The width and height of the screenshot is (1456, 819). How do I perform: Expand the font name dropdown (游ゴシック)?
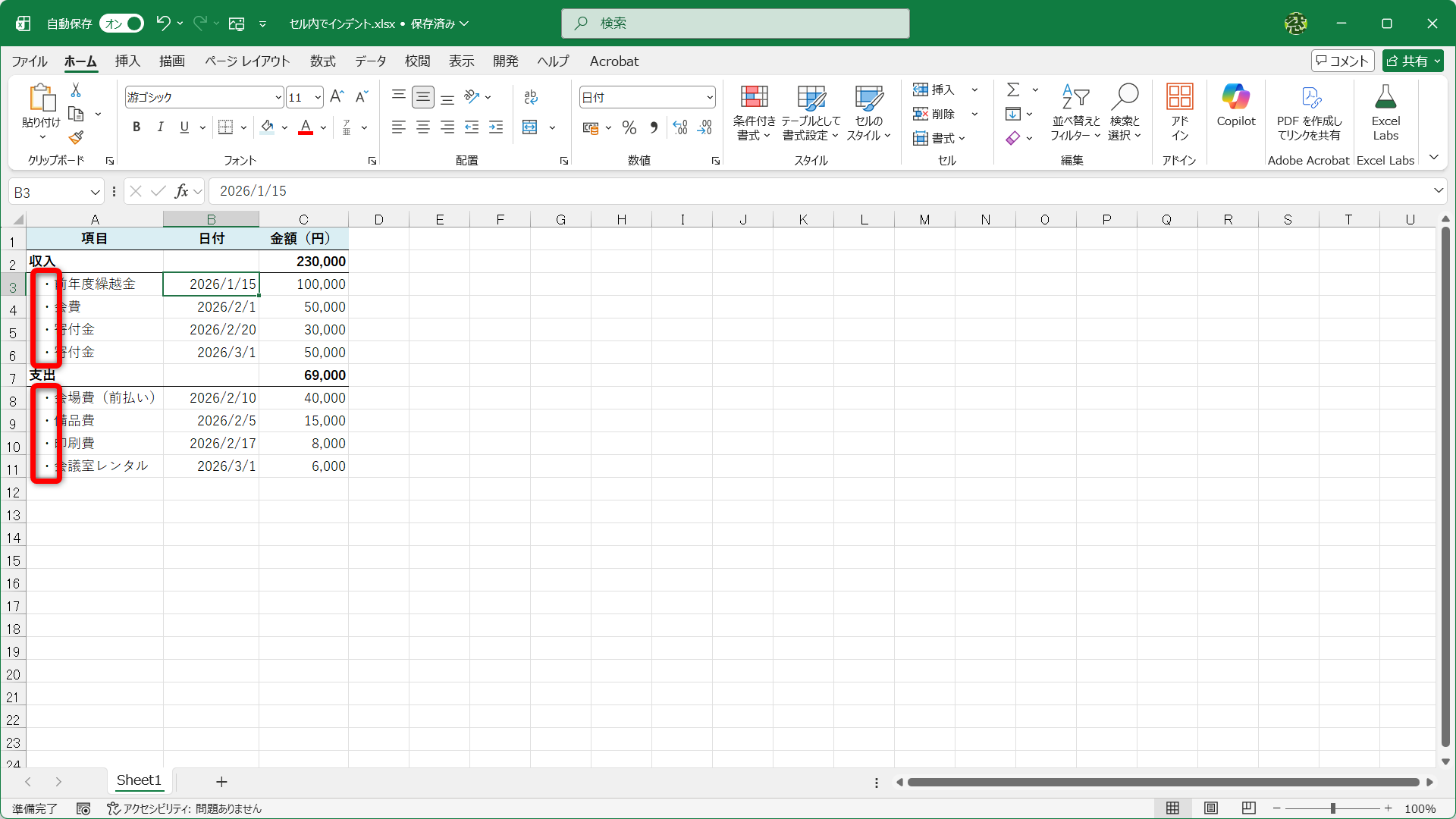(278, 97)
